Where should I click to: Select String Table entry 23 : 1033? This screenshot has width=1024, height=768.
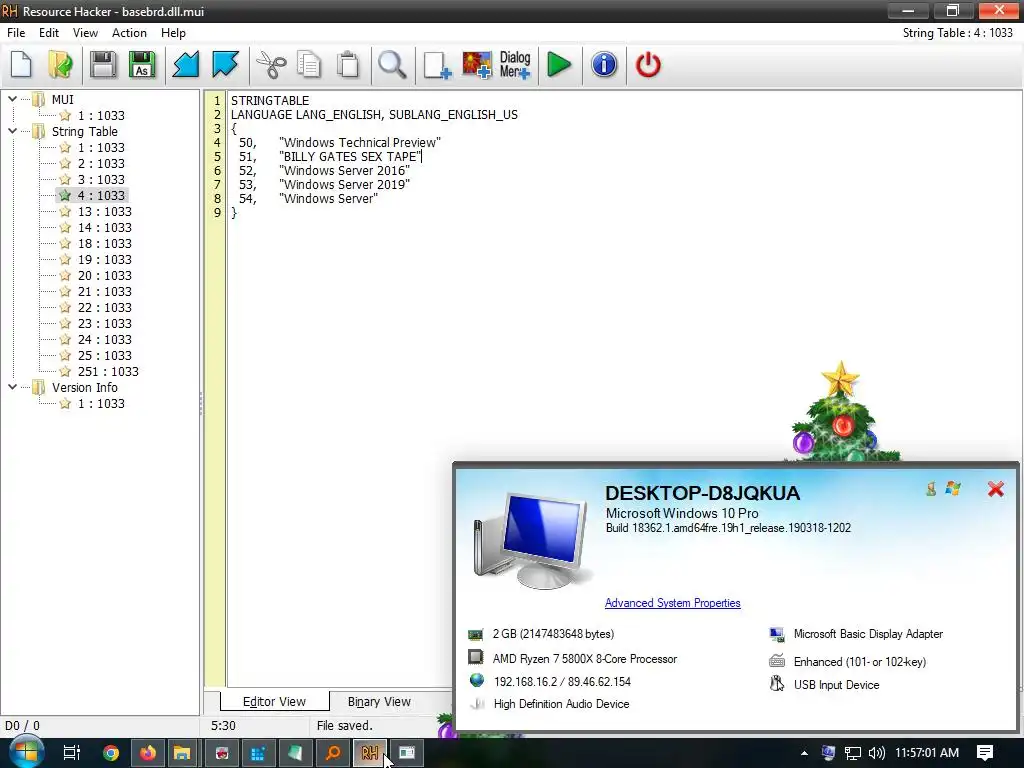(104, 323)
